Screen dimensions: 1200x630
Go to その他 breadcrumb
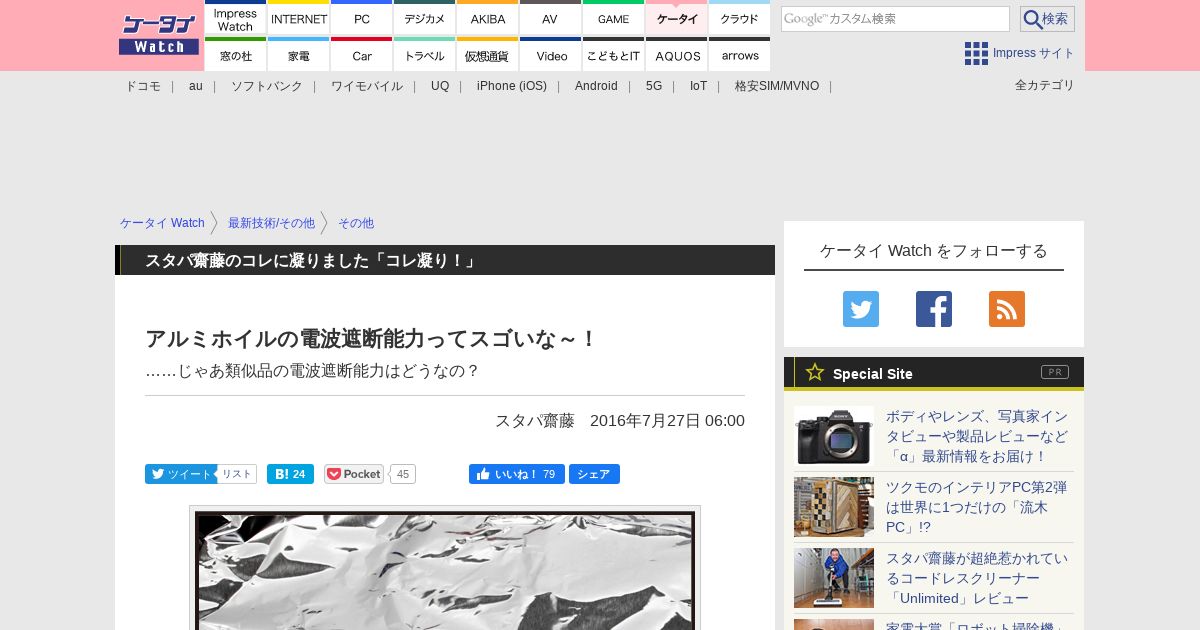coord(356,223)
